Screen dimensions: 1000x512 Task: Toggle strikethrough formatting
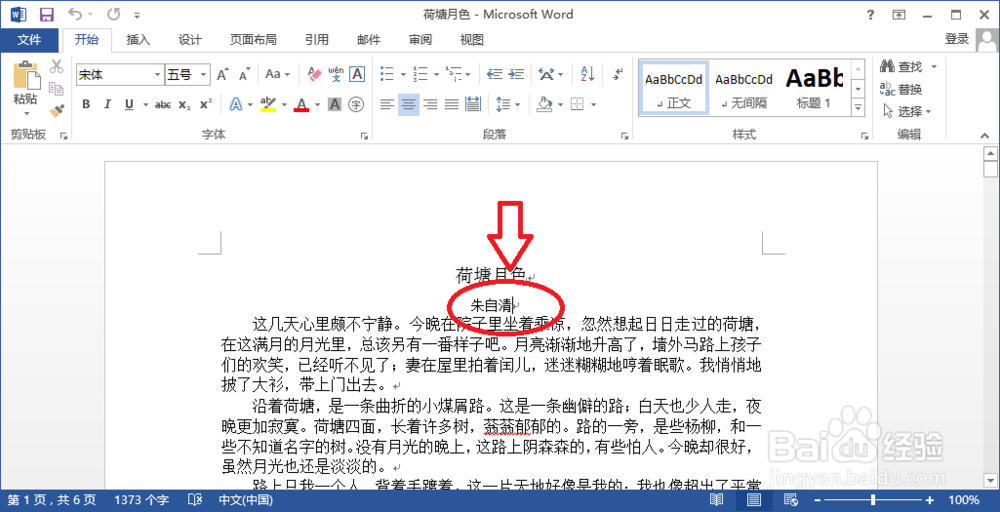[163, 105]
